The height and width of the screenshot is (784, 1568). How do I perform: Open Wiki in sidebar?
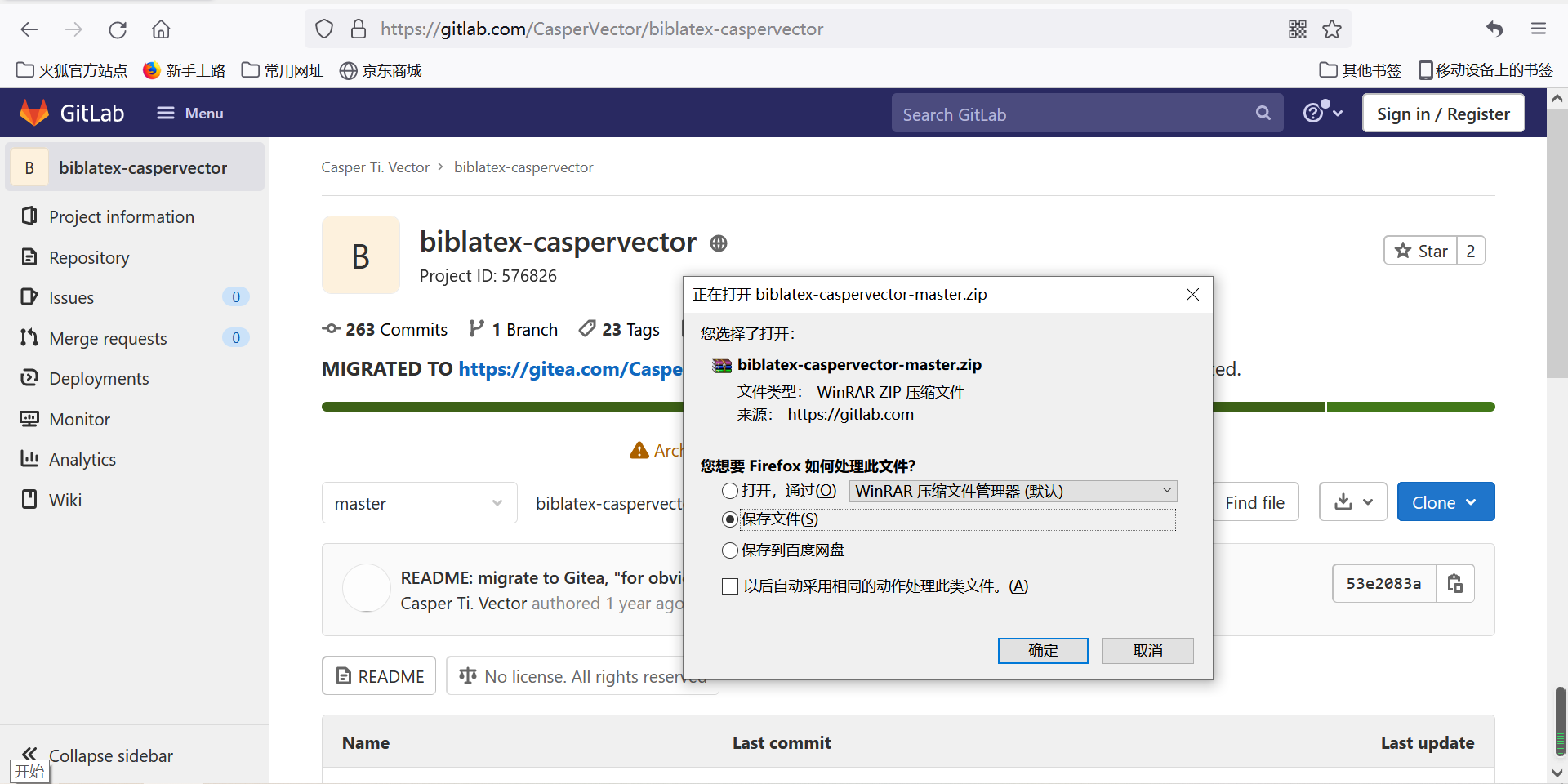tap(65, 500)
